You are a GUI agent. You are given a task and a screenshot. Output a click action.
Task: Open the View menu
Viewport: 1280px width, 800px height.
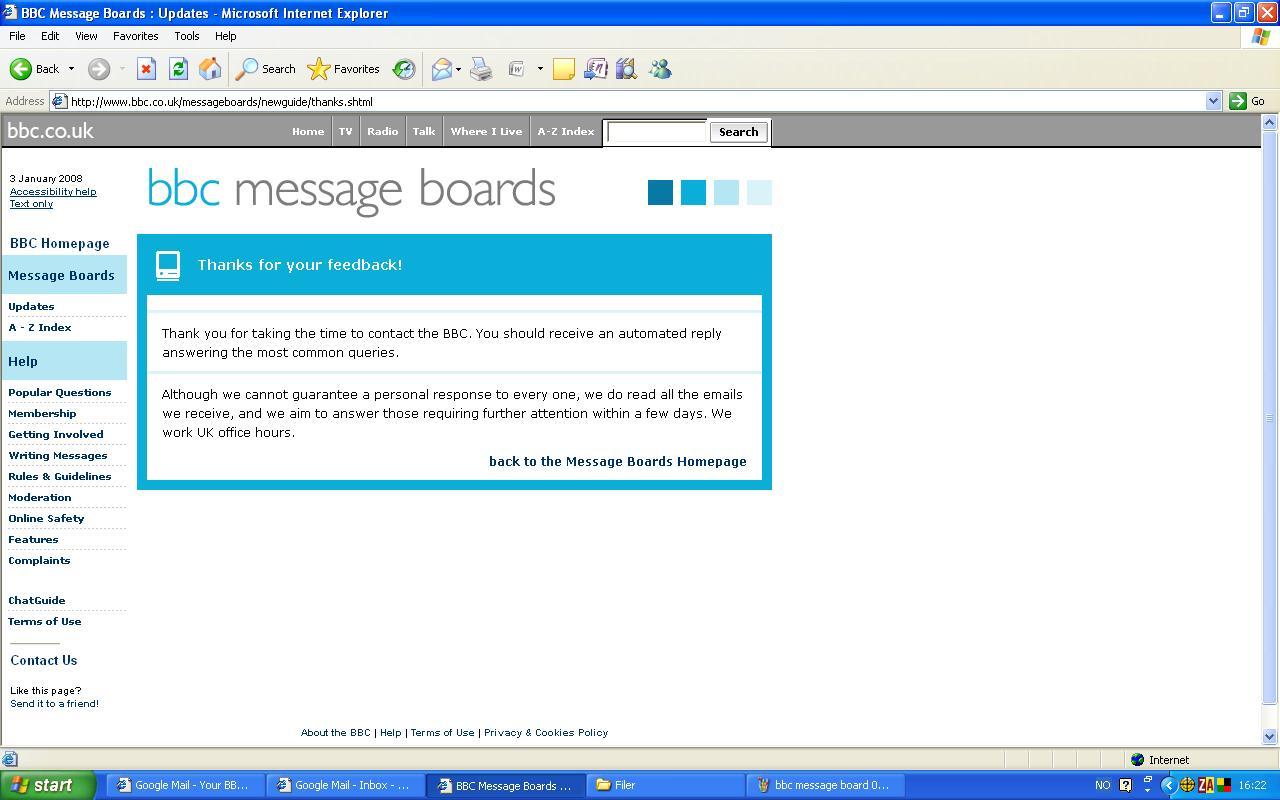coord(86,36)
